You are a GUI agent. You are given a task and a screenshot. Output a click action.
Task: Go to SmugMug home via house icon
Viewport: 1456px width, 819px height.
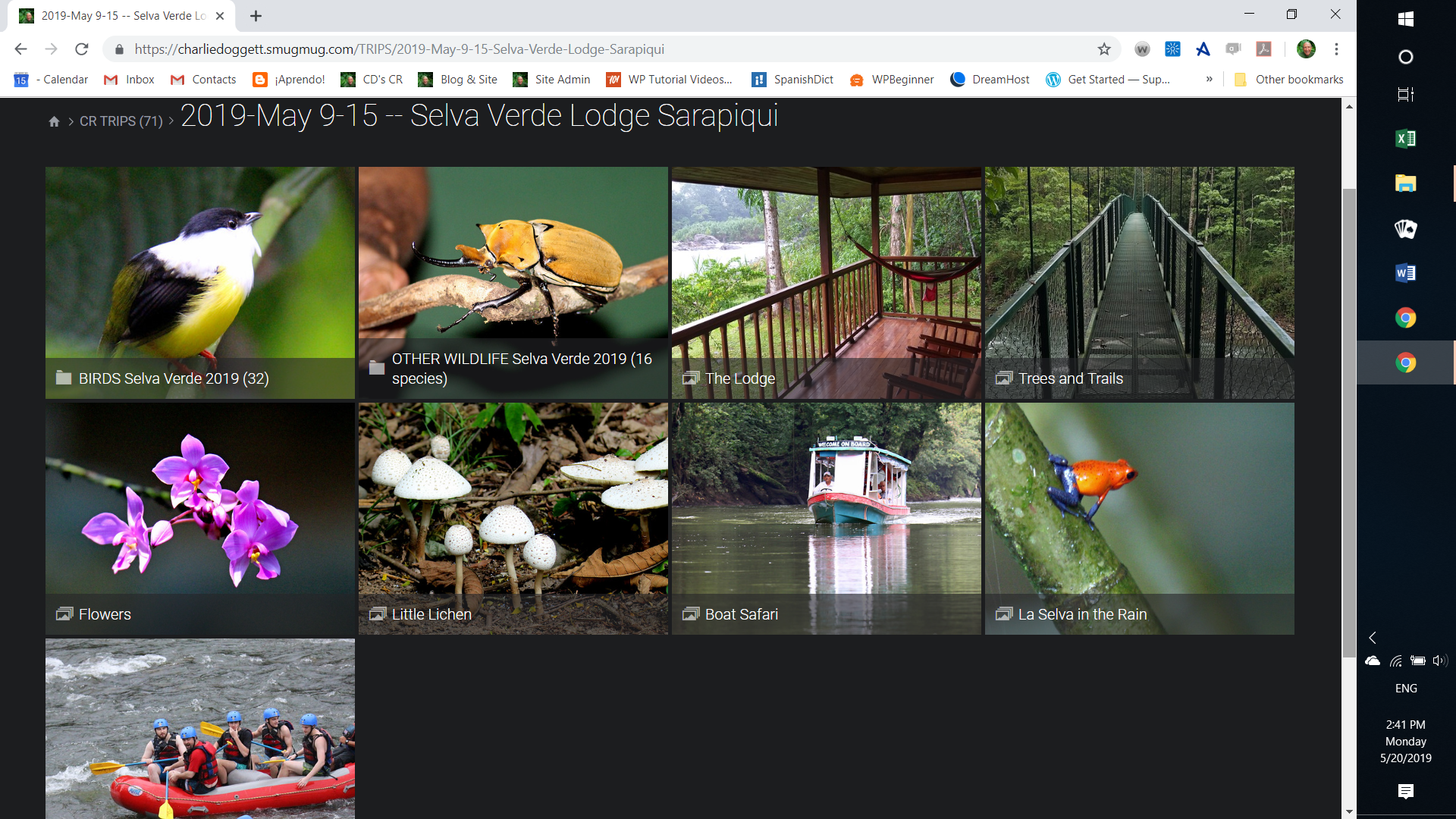tap(54, 121)
